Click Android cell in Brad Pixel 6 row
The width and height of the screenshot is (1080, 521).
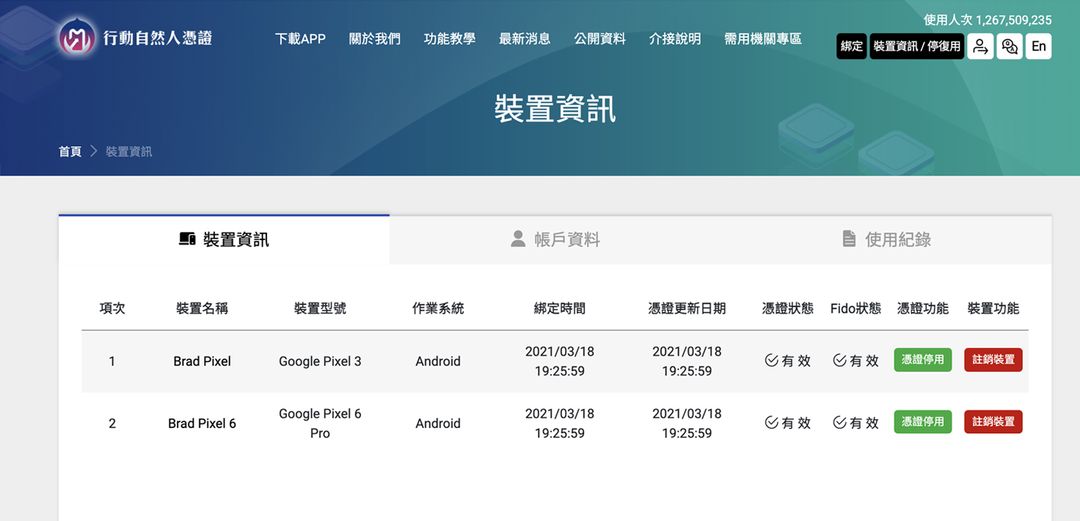438,423
